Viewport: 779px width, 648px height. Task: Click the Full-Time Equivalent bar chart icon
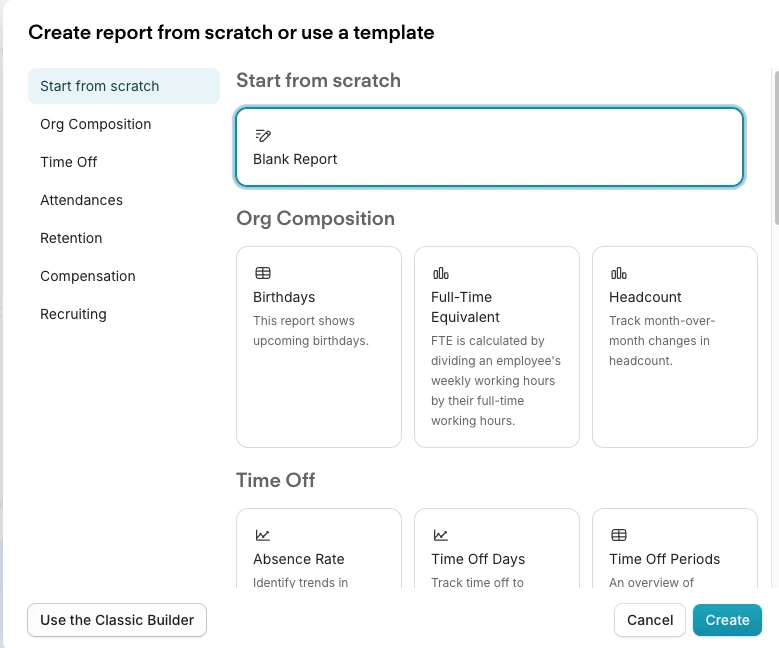point(441,273)
